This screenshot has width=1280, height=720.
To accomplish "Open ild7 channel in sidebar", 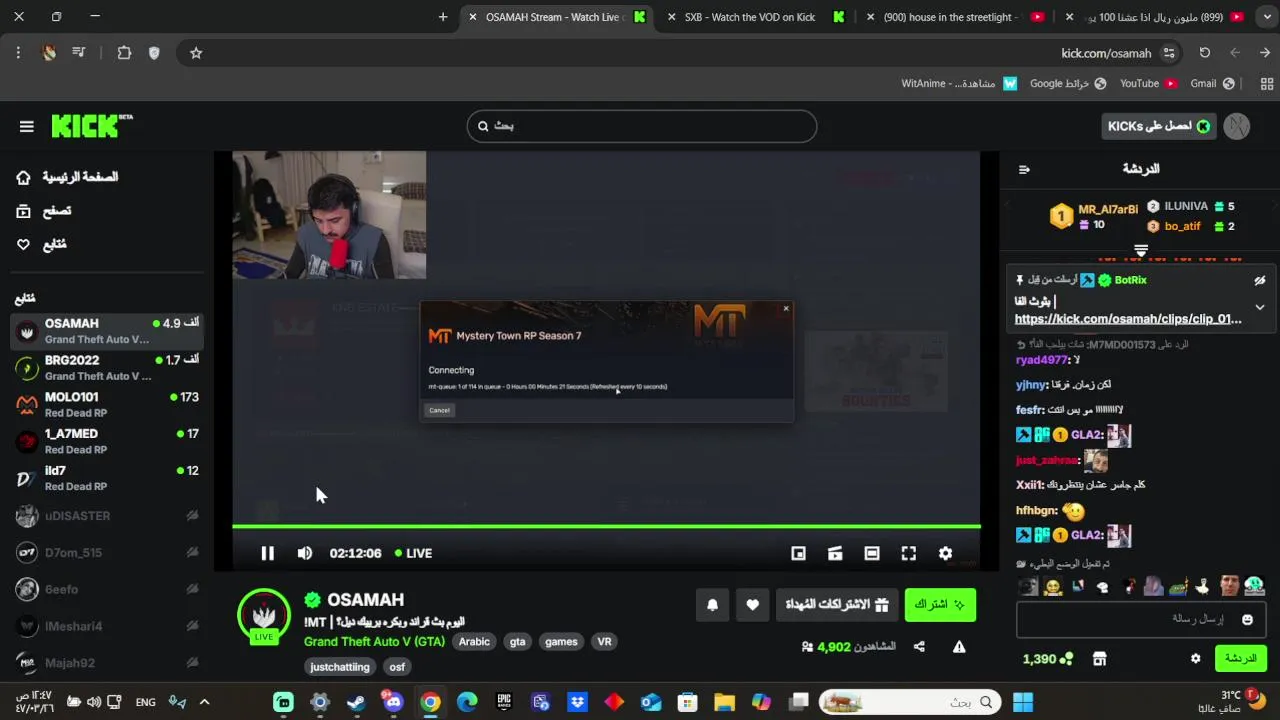I will [107, 478].
